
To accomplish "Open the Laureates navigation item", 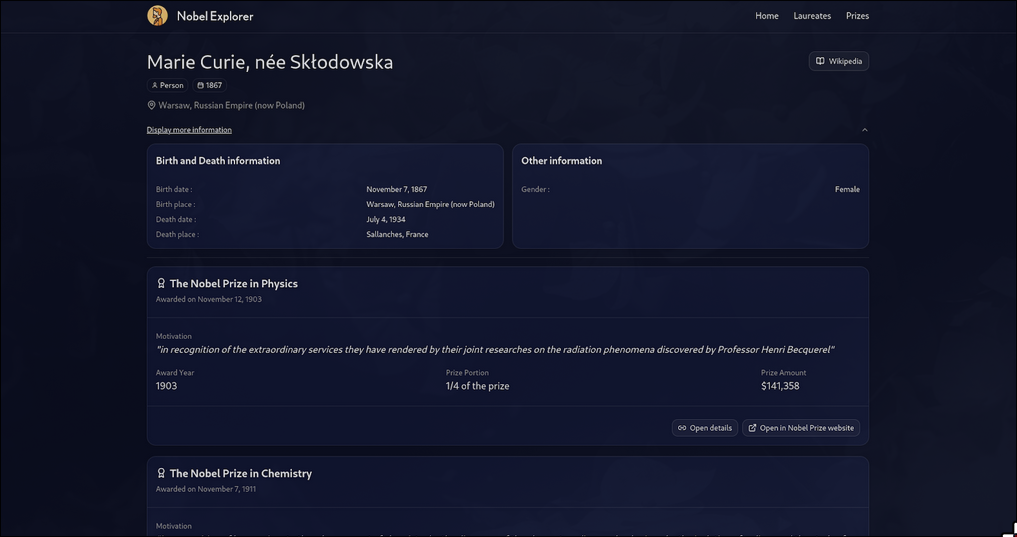I will click(x=811, y=16).
